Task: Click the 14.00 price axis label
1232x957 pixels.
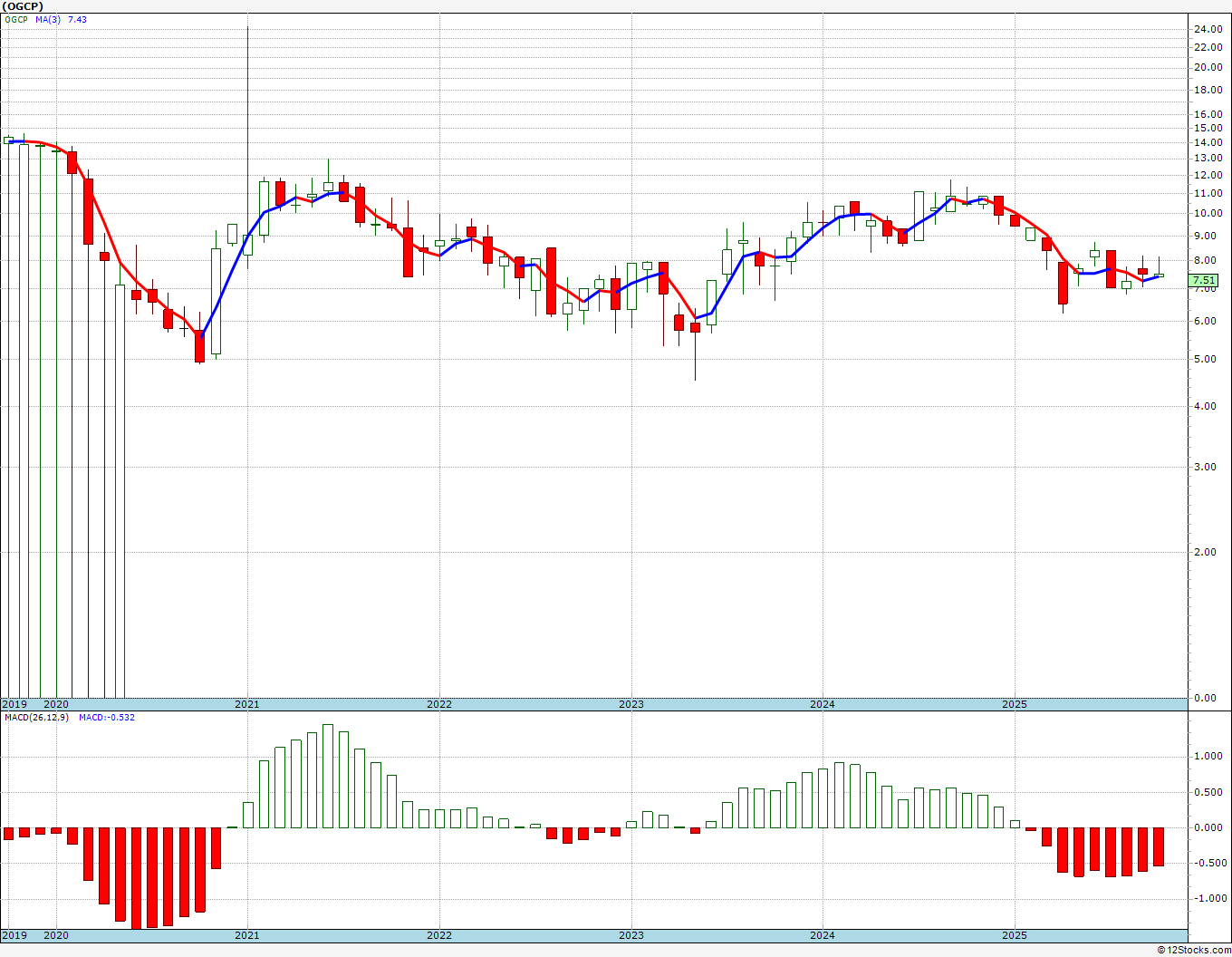Action: click(x=1208, y=142)
